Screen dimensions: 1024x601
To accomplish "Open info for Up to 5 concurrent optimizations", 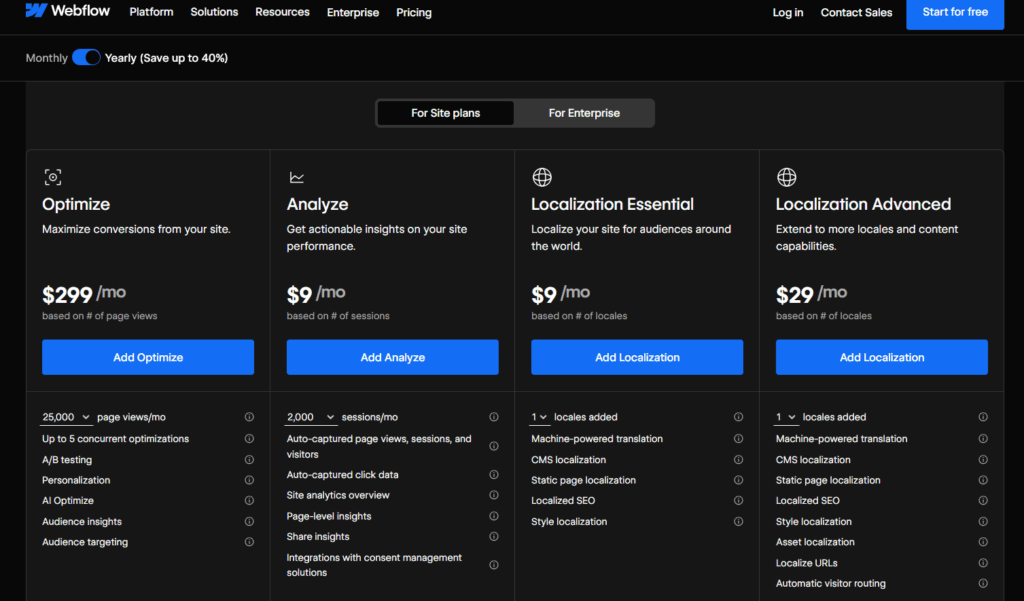I will (249, 438).
